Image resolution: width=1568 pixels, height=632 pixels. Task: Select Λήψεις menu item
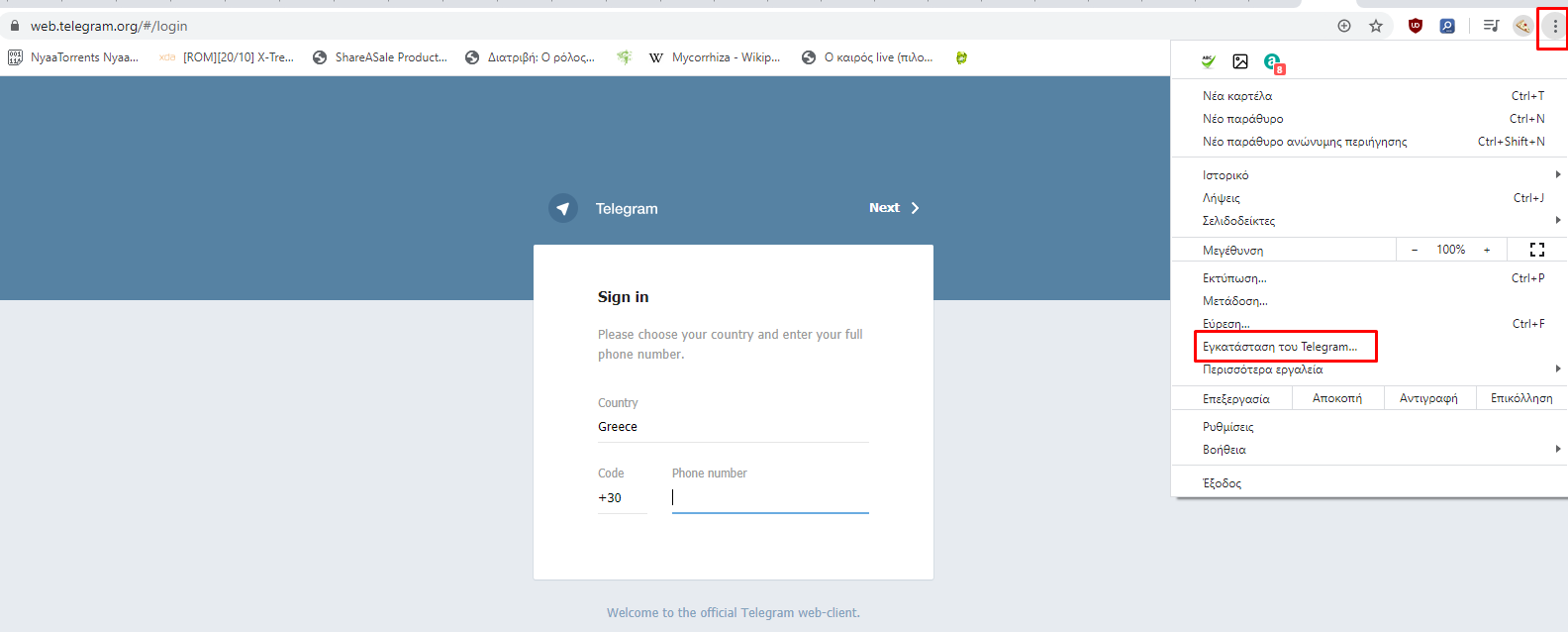(x=1370, y=198)
